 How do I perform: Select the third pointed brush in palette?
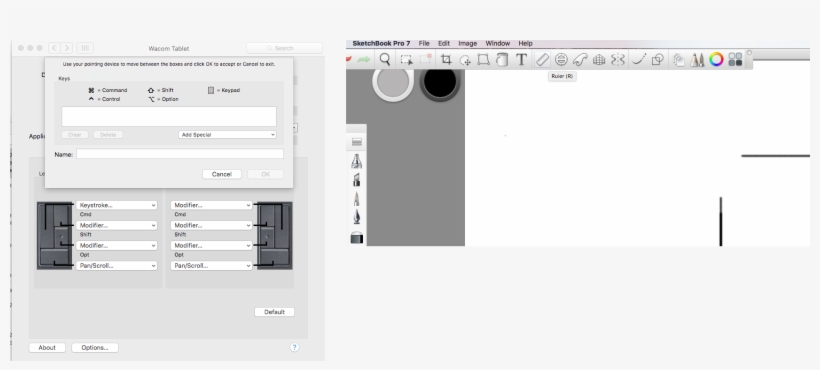(x=357, y=199)
